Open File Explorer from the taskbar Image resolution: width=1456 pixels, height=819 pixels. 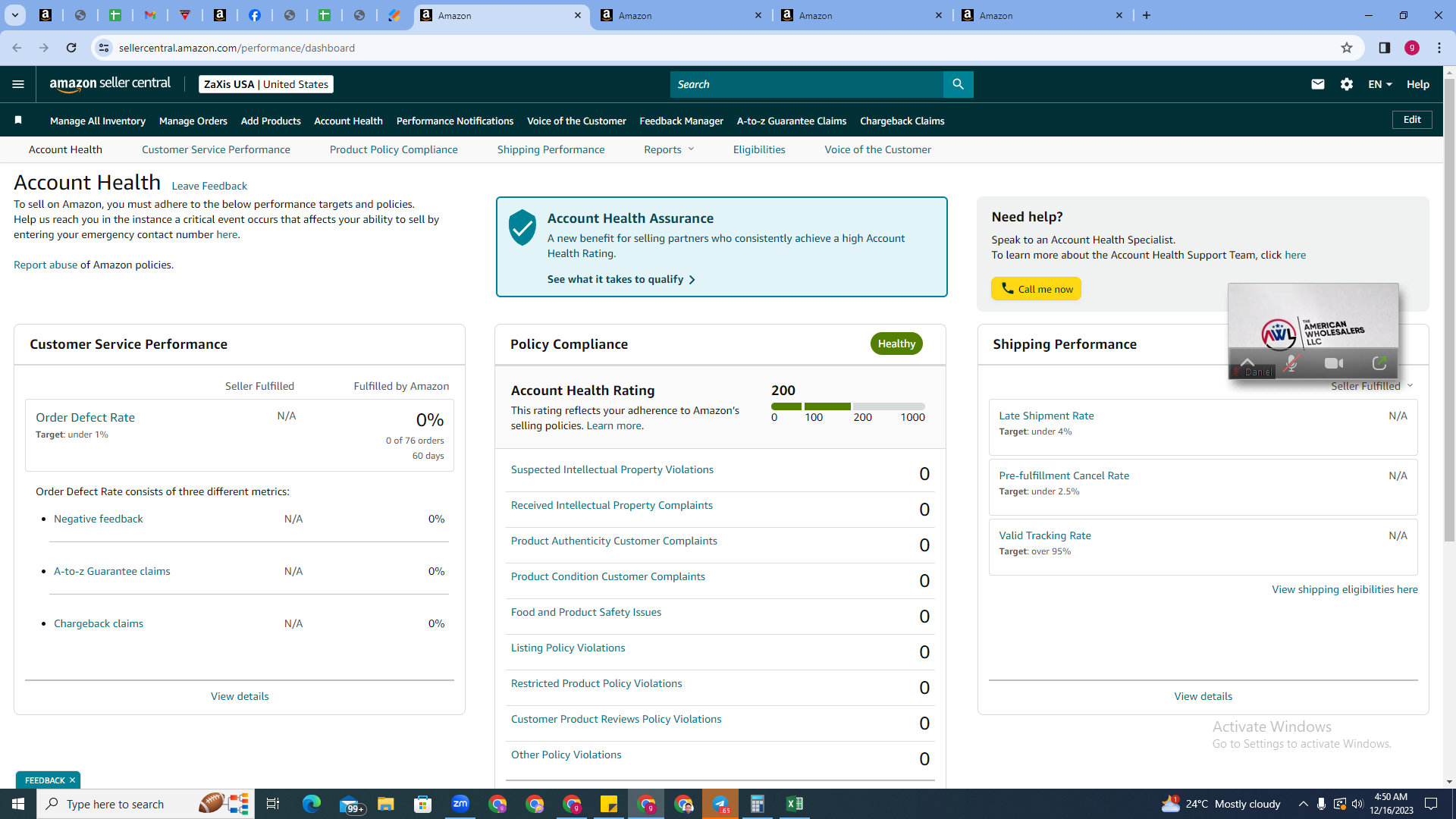tap(386, 804)
